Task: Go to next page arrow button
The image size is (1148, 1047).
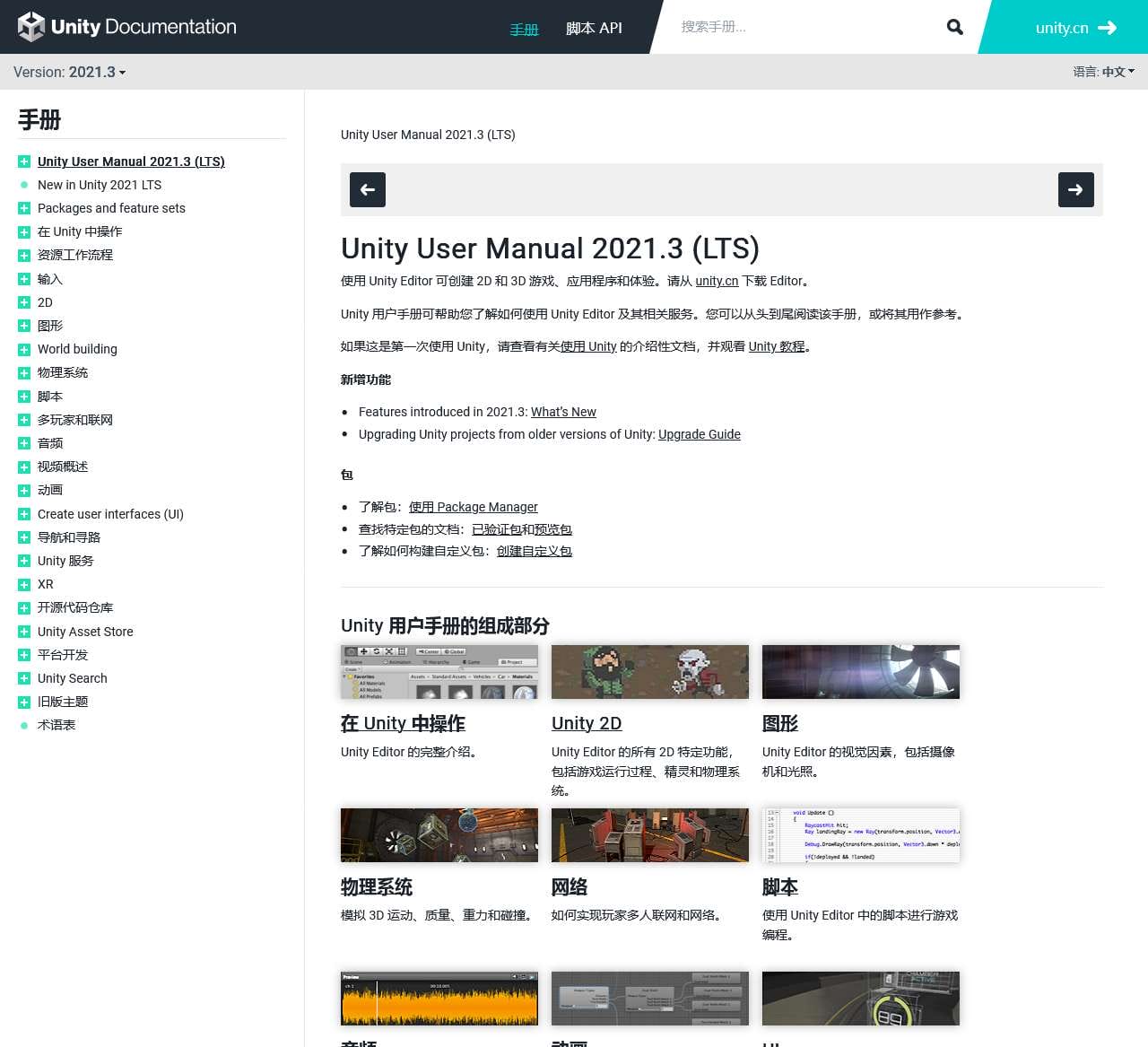Action: pyautogui.click(x=1075, y=189)
